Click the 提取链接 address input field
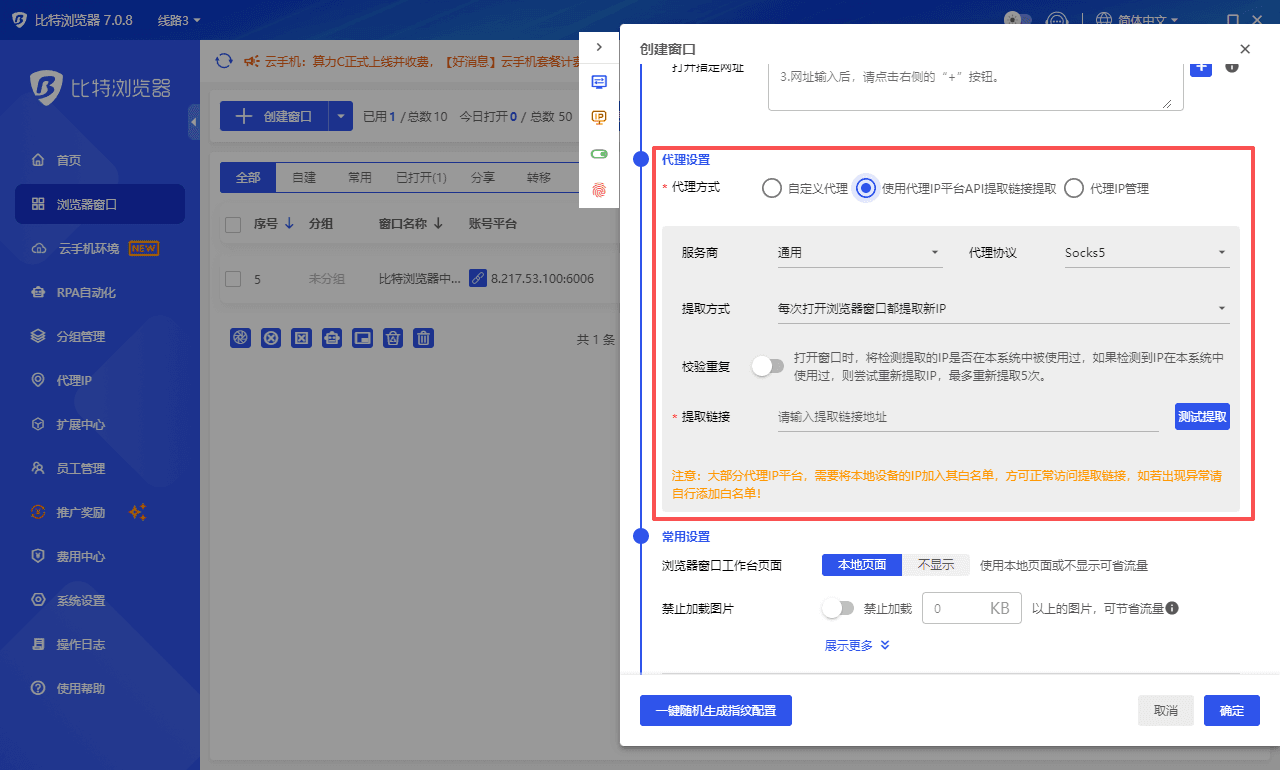Image resolution: width=1280 pixels, height=770 pixels. [967, 417]
